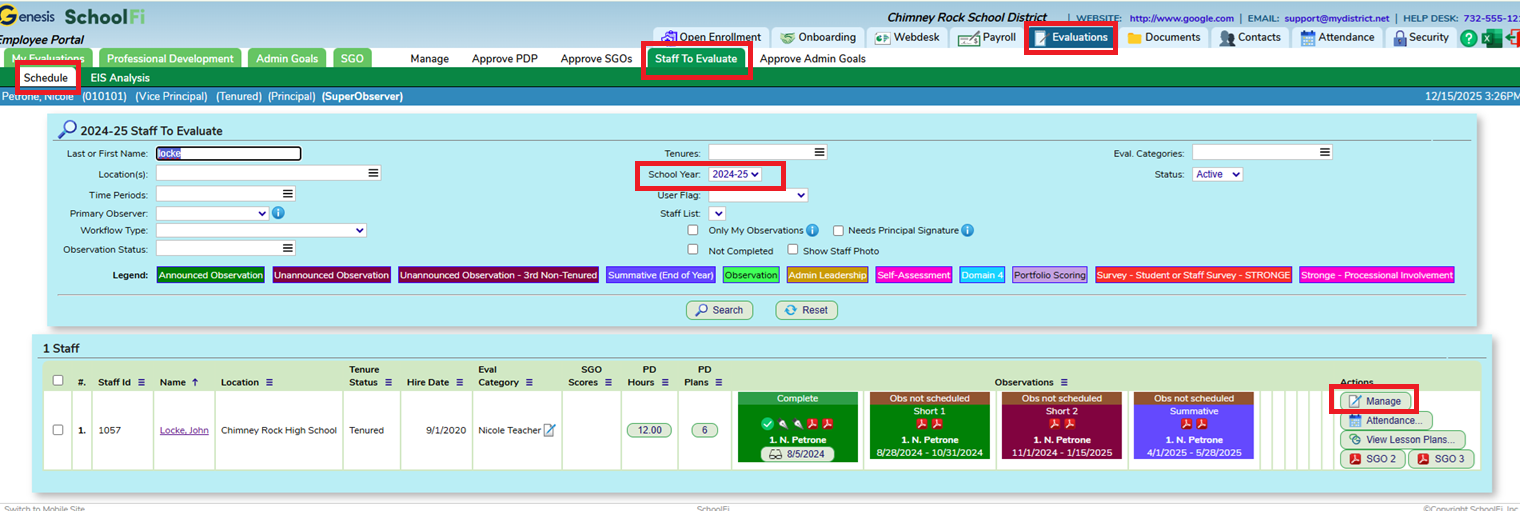Click first PDF icon under Short 1
Image resolution: width=1520 pixels, height=511 pixels.
pos(922,424)
